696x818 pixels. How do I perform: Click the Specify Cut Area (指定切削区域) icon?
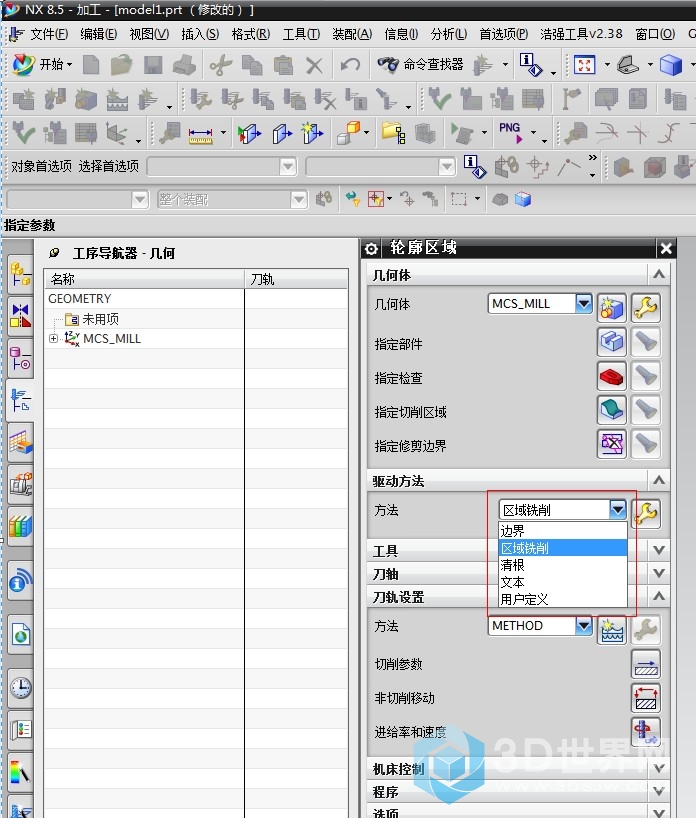point(611,410)
